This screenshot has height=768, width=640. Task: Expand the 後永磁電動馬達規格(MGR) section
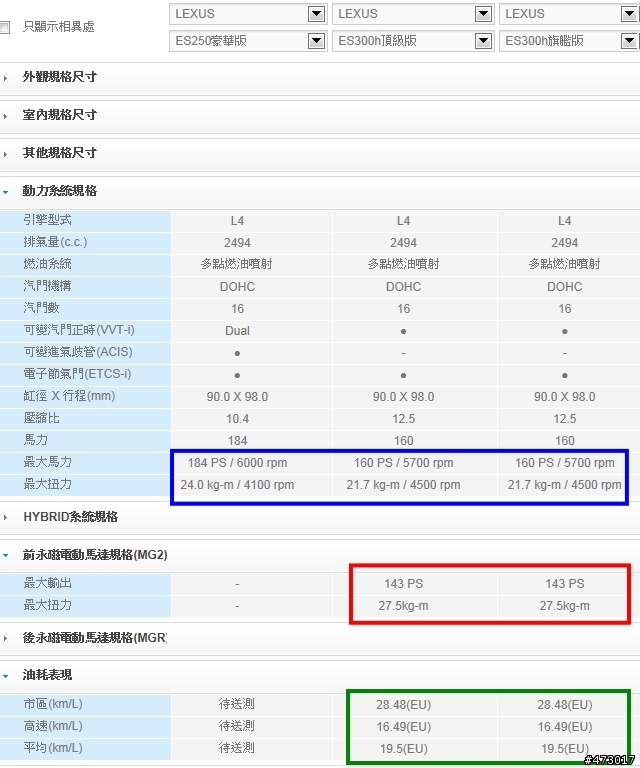pos(95,638)
